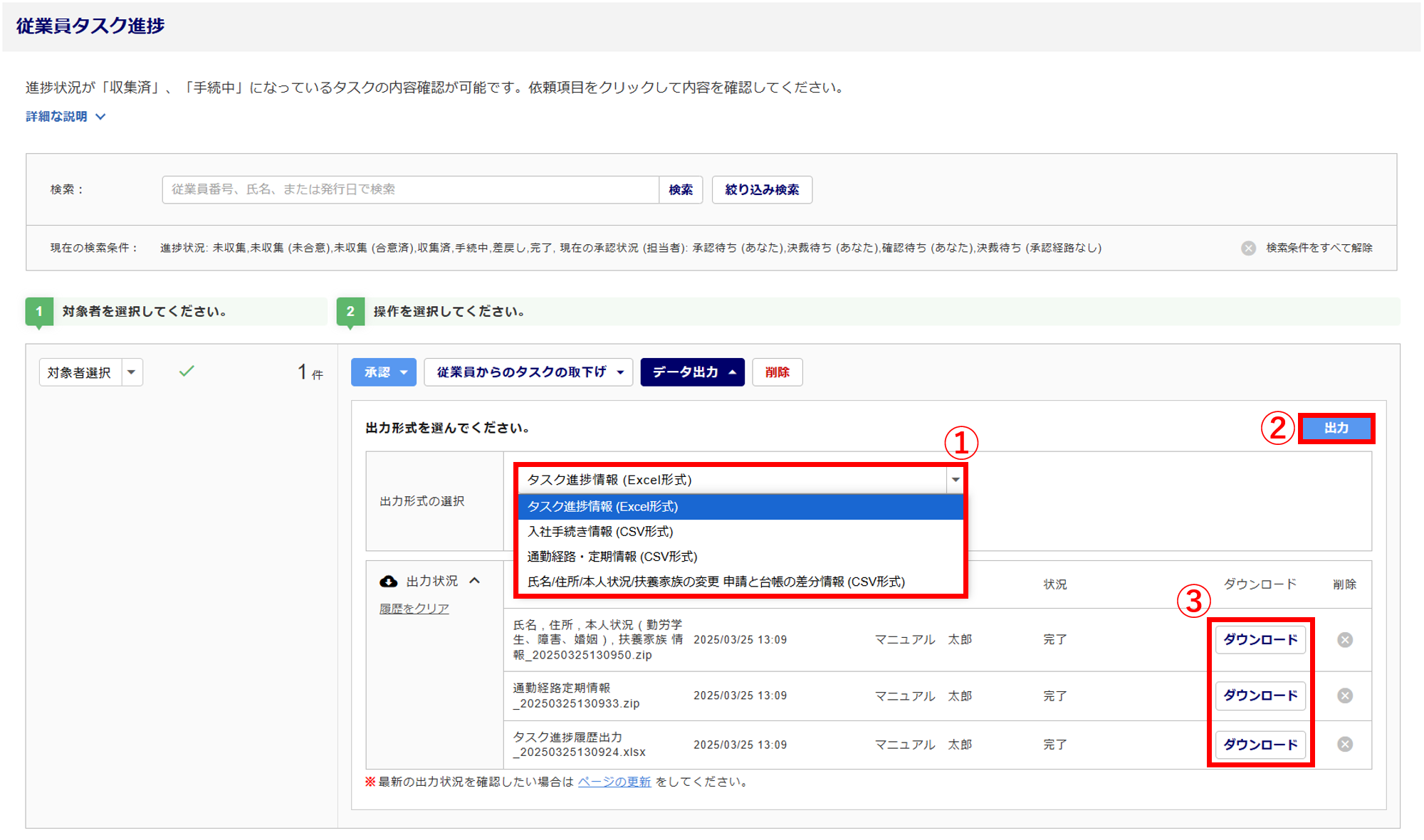Open the 対象者選択 dropdown arrow
The width and height of the screenshot is (1424, 840).
tap(132, 372)
